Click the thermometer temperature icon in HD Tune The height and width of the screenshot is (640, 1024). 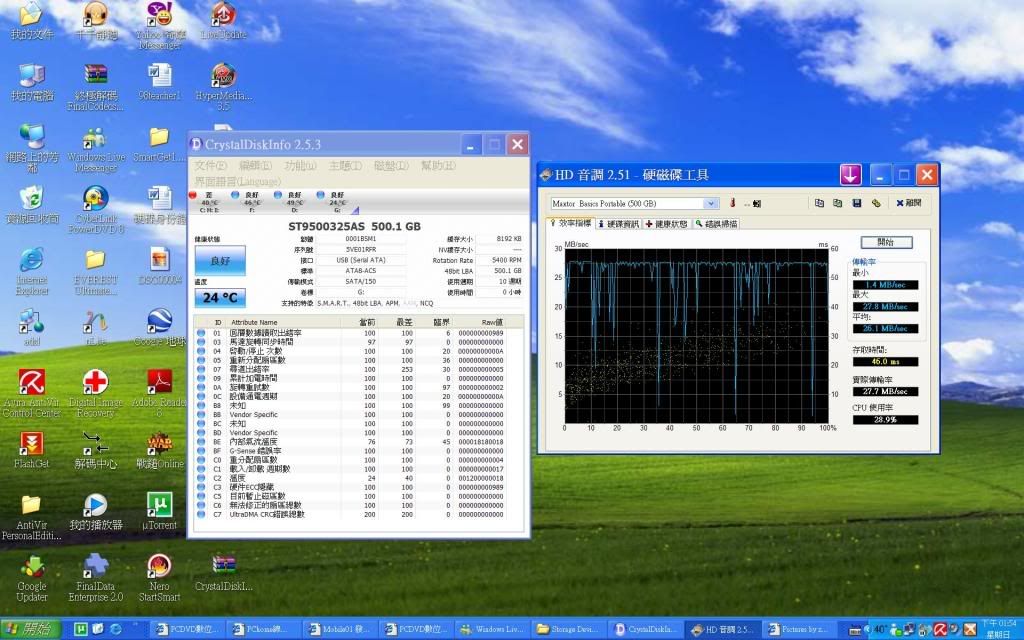pos(732,203)
